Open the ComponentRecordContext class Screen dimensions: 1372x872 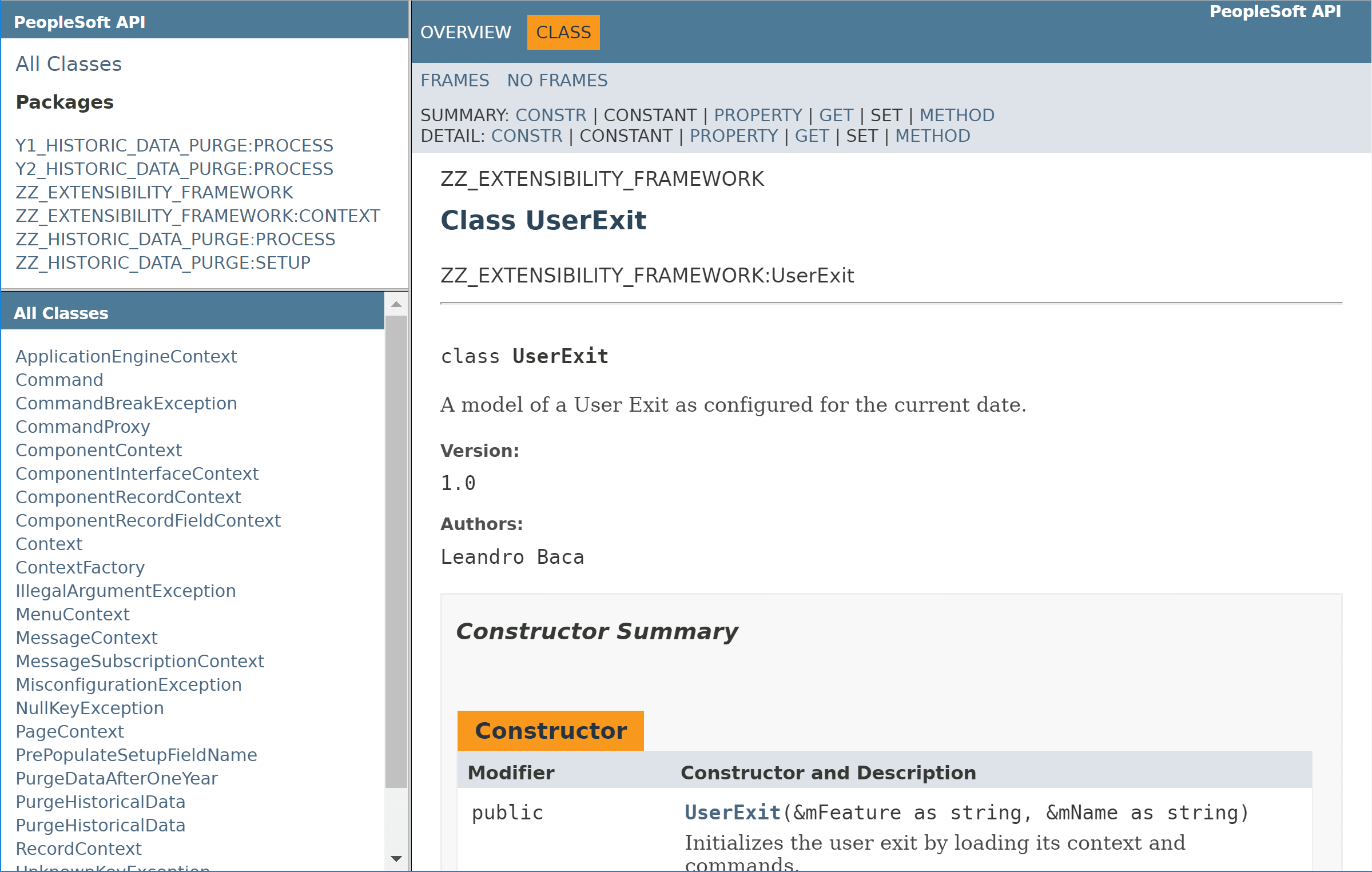[128, 497]
